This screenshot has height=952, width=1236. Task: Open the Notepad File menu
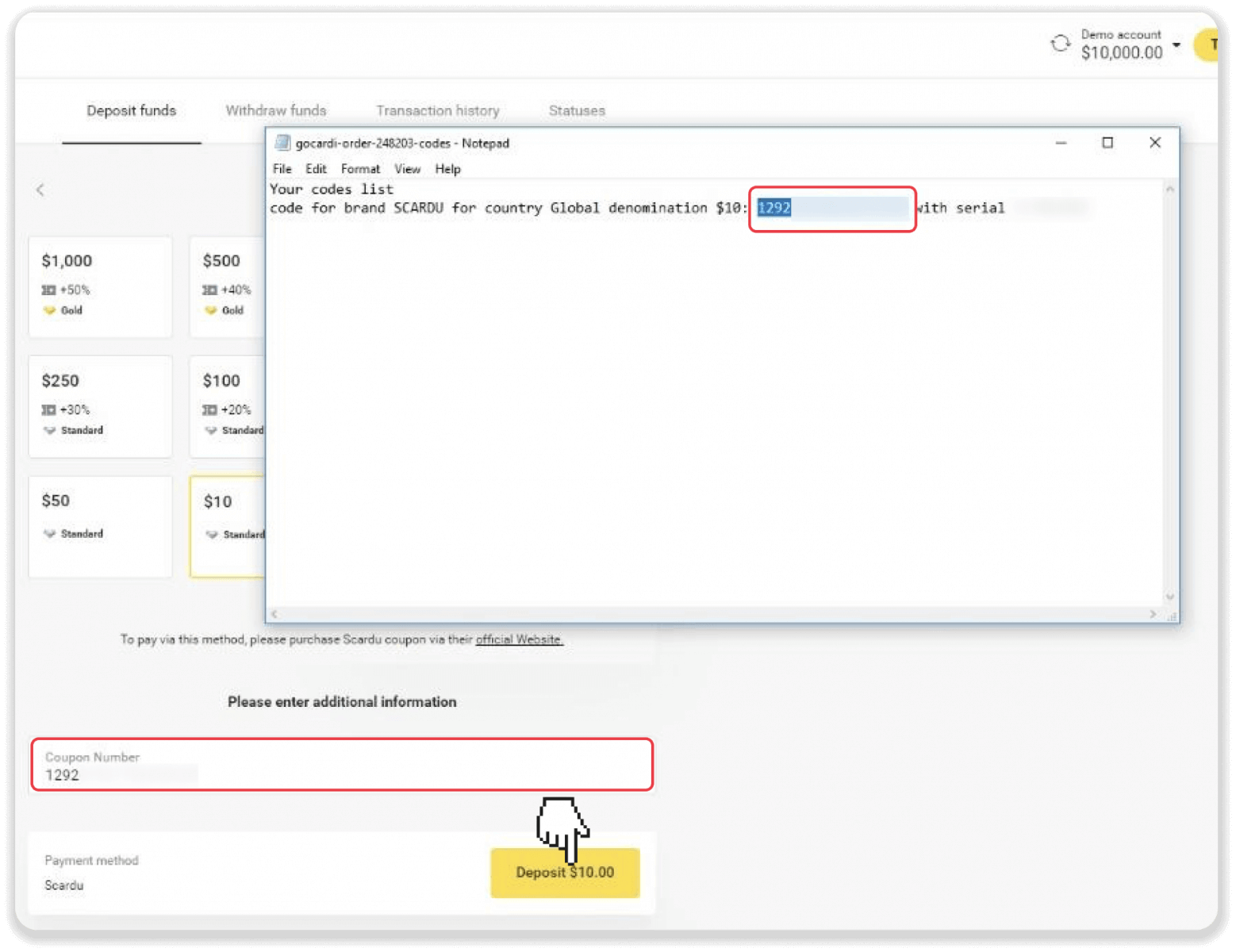(282, 169)
